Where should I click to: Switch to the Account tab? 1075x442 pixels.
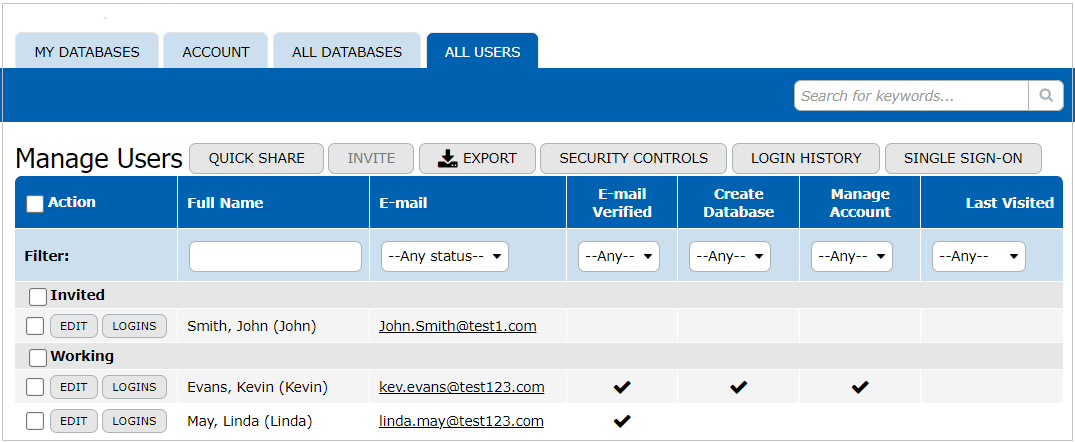pyautogui.click(x=216, y=51)
